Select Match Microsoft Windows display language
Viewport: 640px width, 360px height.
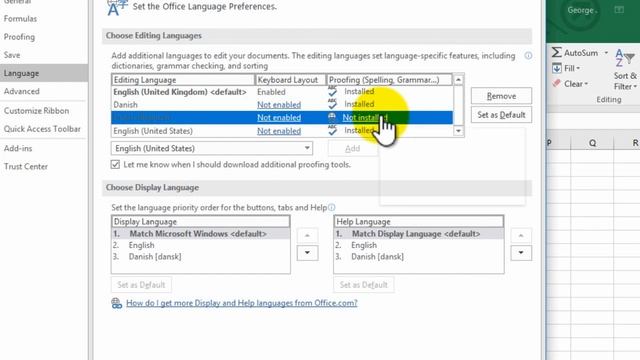(x=200, y=234)
